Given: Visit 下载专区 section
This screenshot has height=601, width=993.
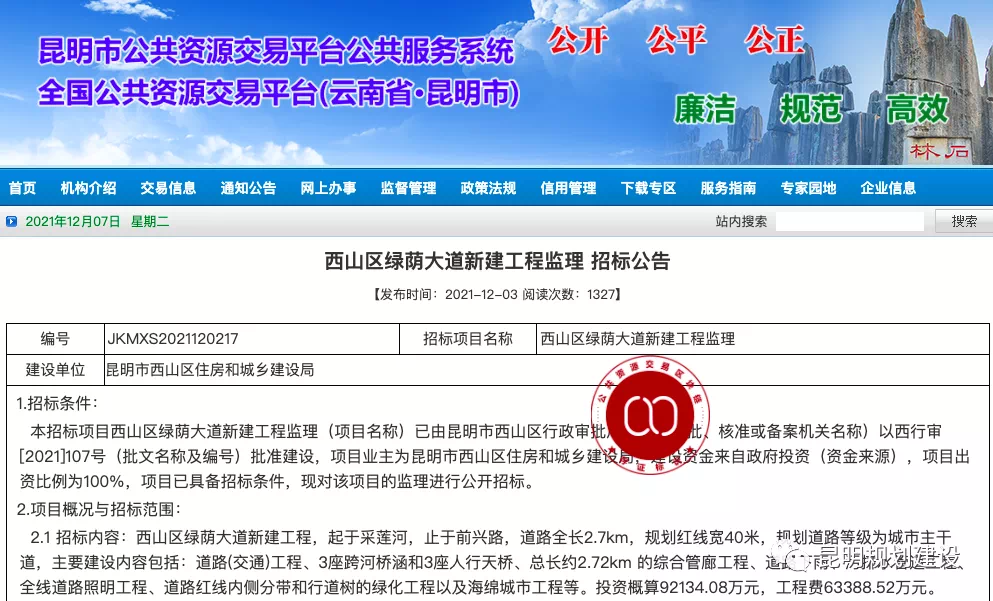Looking at the screenshot, I should tap(648, 188).
